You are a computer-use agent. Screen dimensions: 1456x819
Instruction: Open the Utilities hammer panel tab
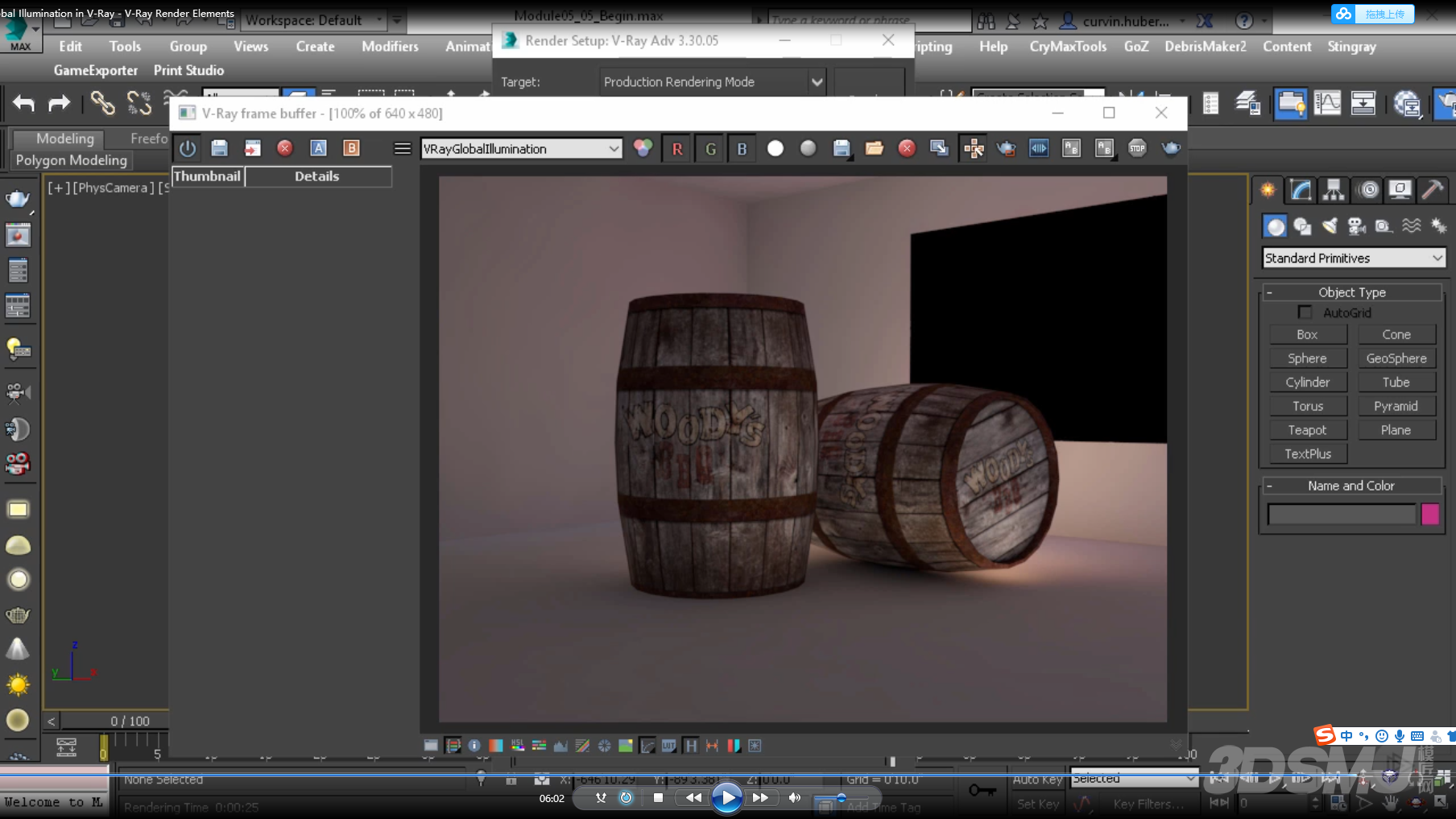pyautogui.click(x=1433, y=190)
